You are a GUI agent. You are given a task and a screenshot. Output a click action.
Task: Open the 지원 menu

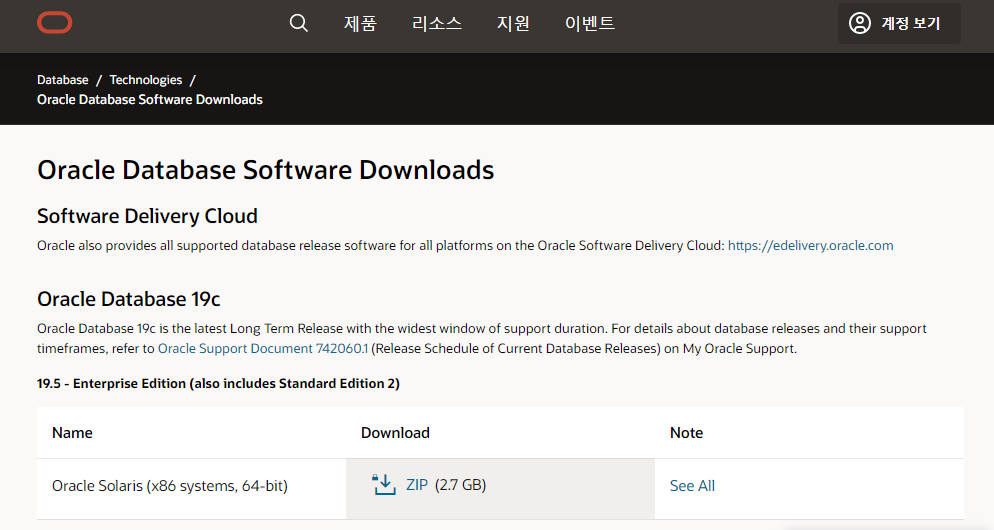point(513,23)
